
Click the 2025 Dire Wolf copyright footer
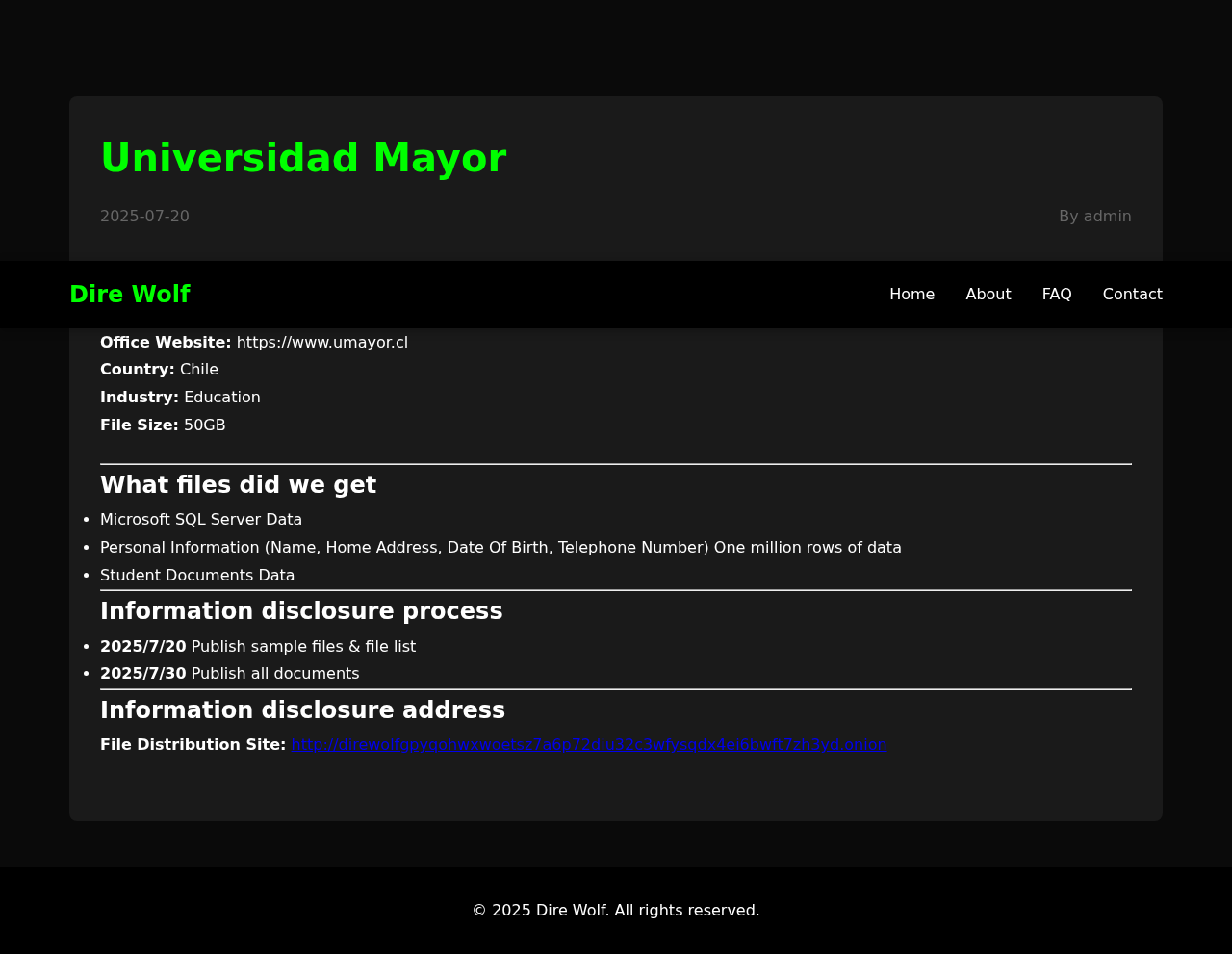(x=616, y=911)
